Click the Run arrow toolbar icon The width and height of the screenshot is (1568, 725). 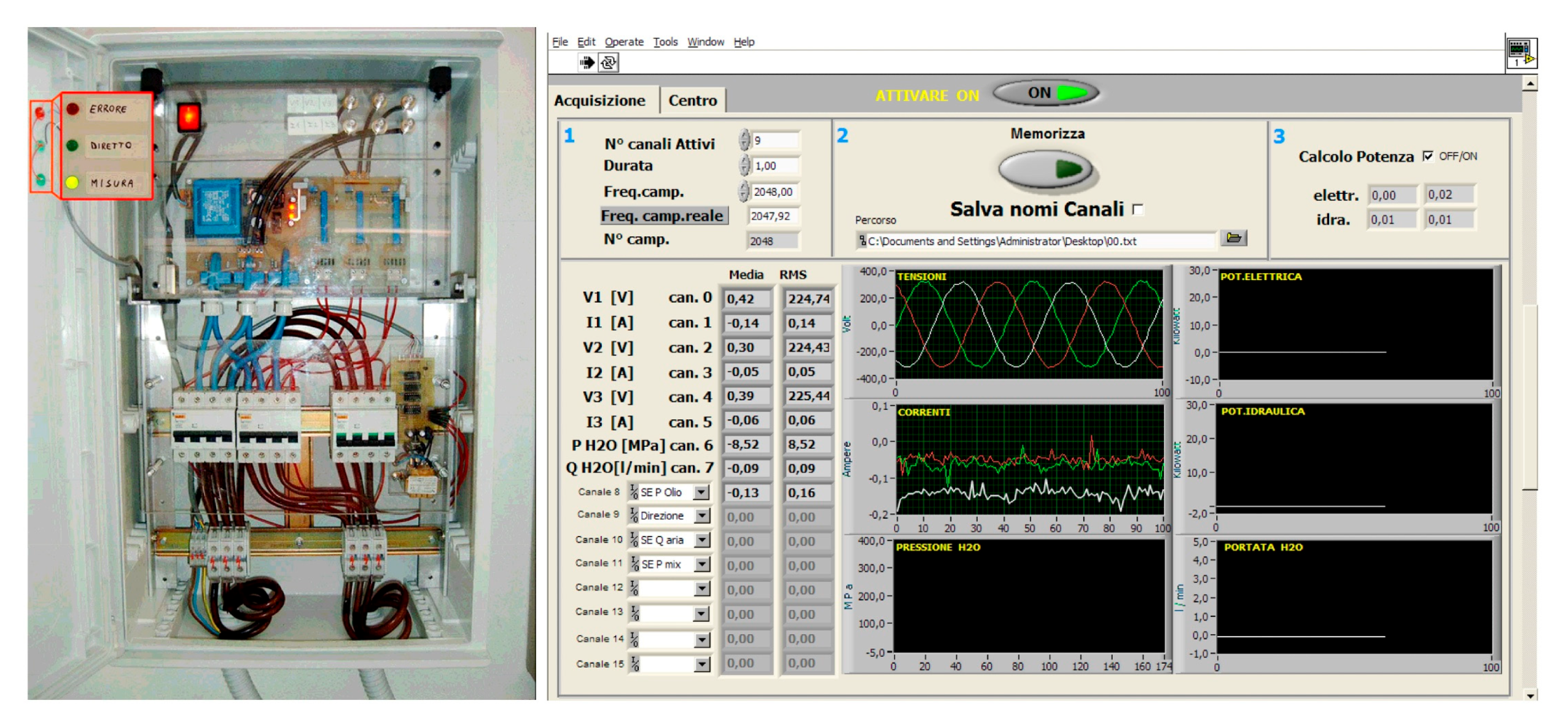[x=587, y=62]
